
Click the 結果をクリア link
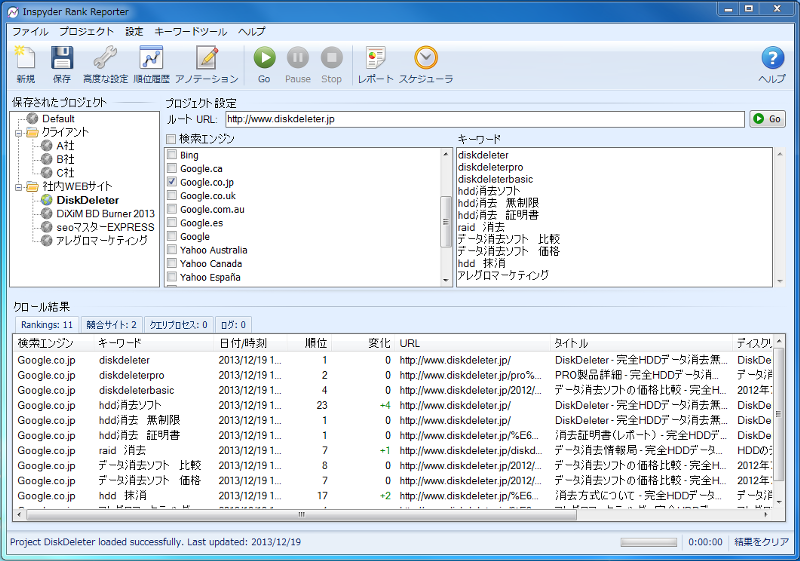761,542
